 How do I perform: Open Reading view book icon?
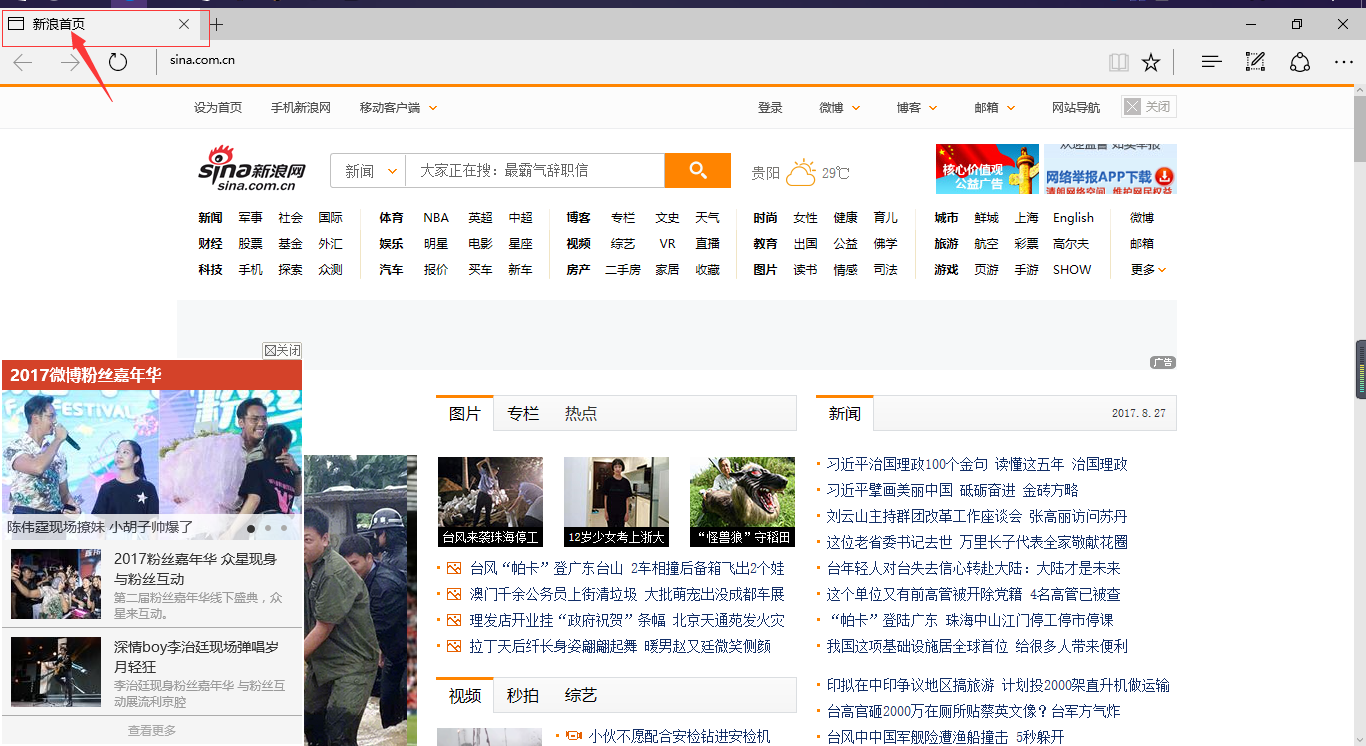tap(1118, 62)
